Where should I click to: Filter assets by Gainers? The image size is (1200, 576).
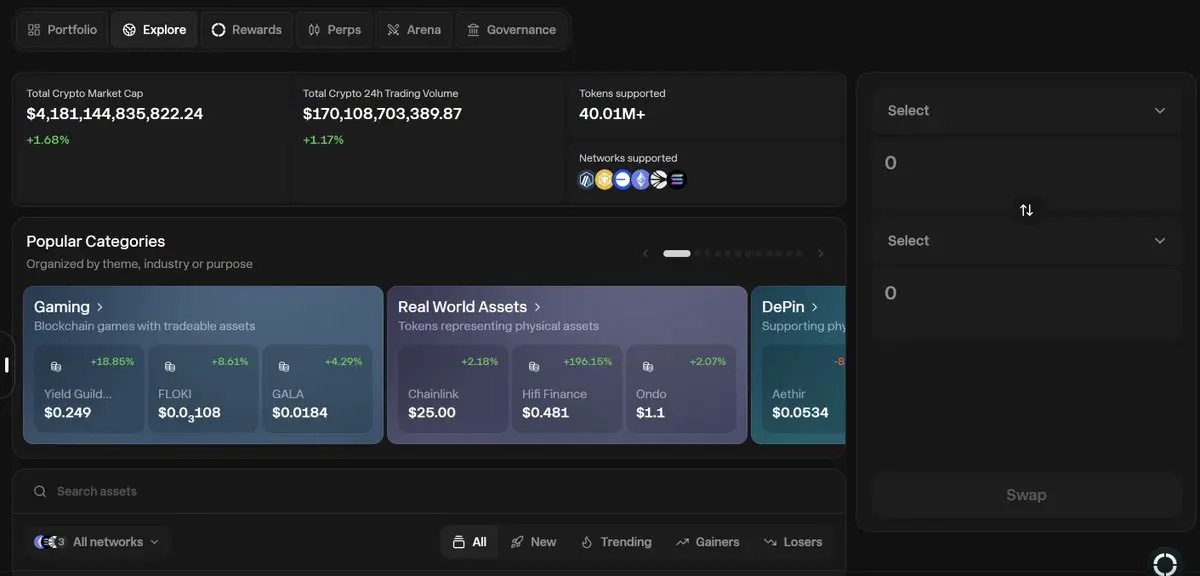[x=708, y=542]
